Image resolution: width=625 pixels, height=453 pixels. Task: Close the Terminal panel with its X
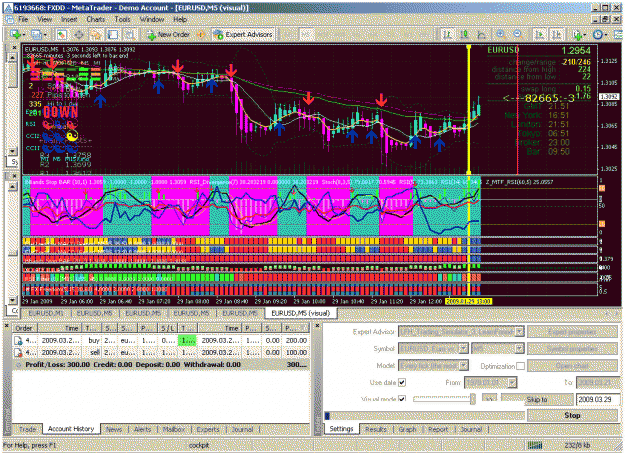click(6, 326)
